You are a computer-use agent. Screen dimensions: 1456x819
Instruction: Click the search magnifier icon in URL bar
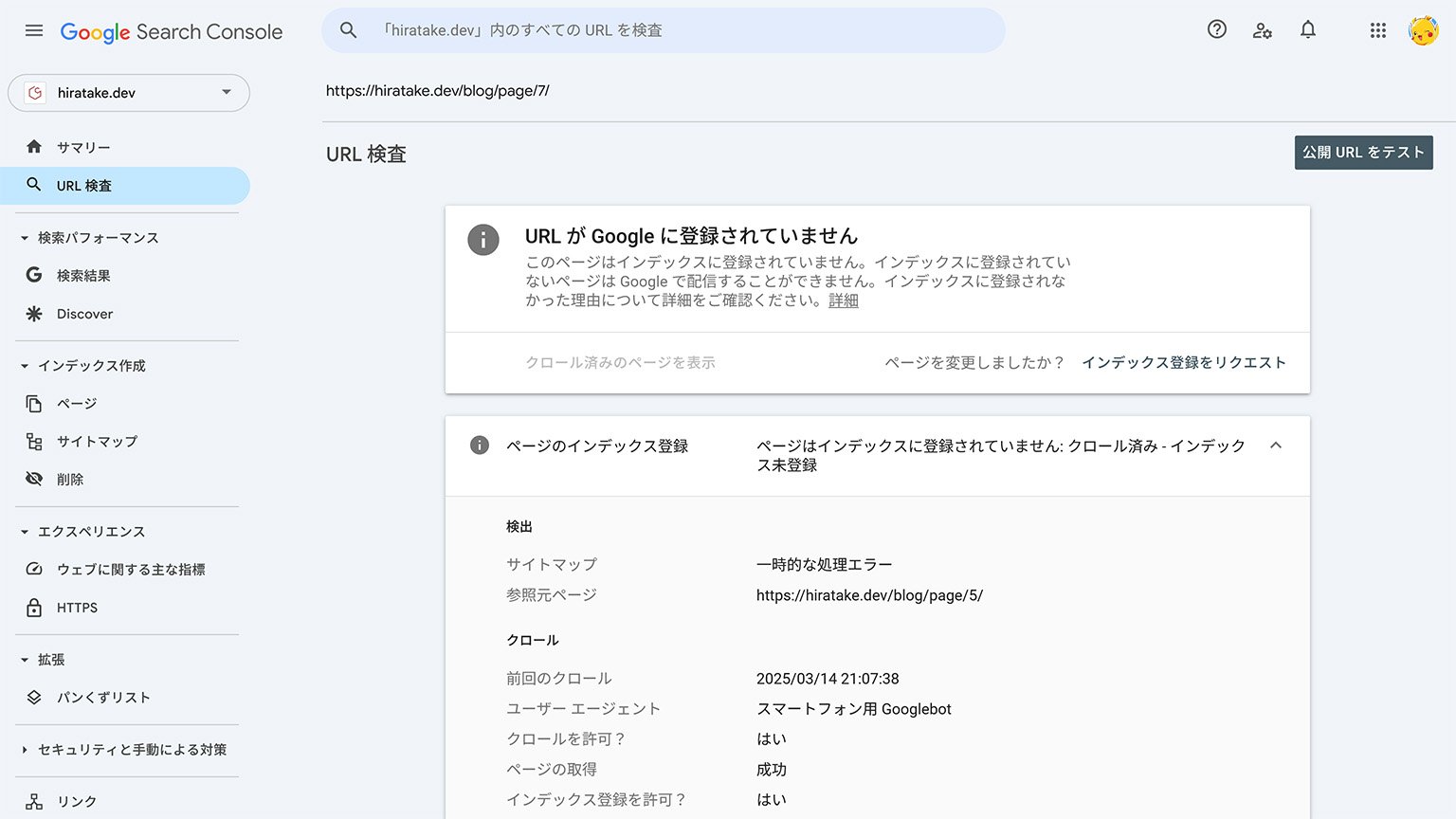point(348,30)
